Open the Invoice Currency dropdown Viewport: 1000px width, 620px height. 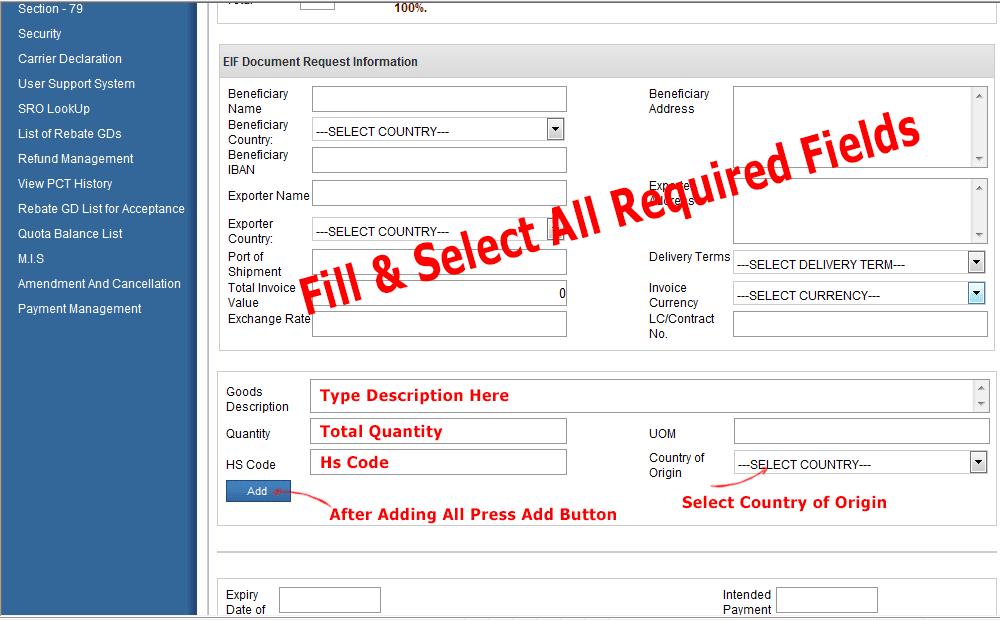(860, 293)
